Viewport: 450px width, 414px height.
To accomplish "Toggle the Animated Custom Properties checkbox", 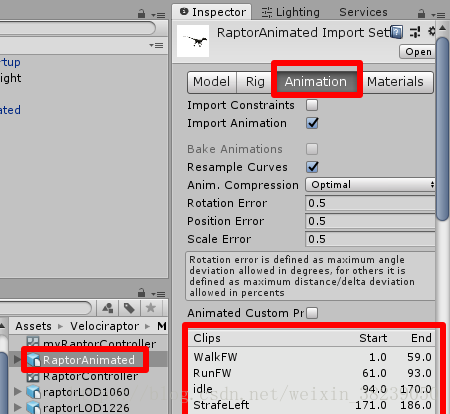I will (312, 313).
